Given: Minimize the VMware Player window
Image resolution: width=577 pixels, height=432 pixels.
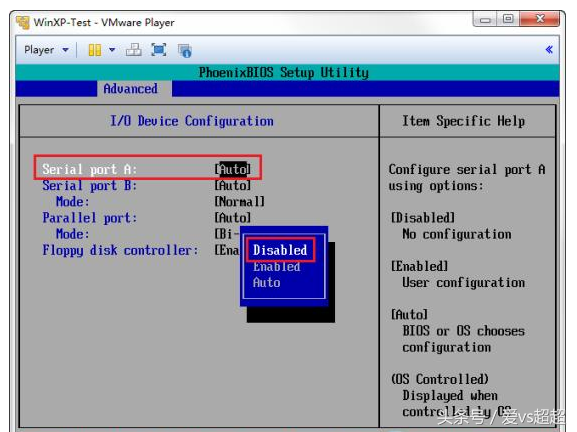Looking at the screenshot, I should 485,19.
